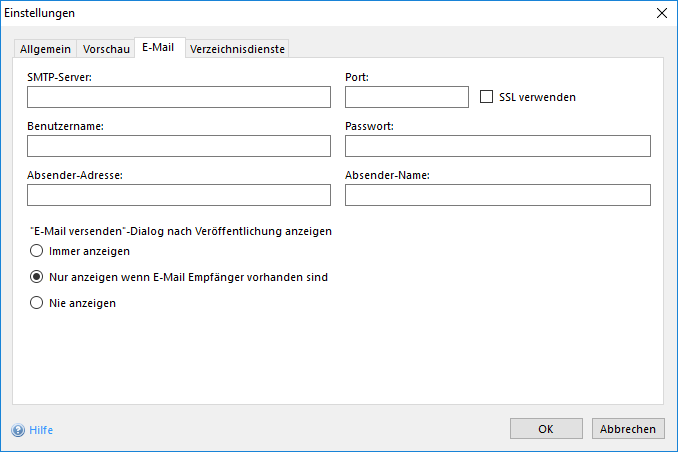Click the blue Hilfe question mark icon

(x=18, y=430)
